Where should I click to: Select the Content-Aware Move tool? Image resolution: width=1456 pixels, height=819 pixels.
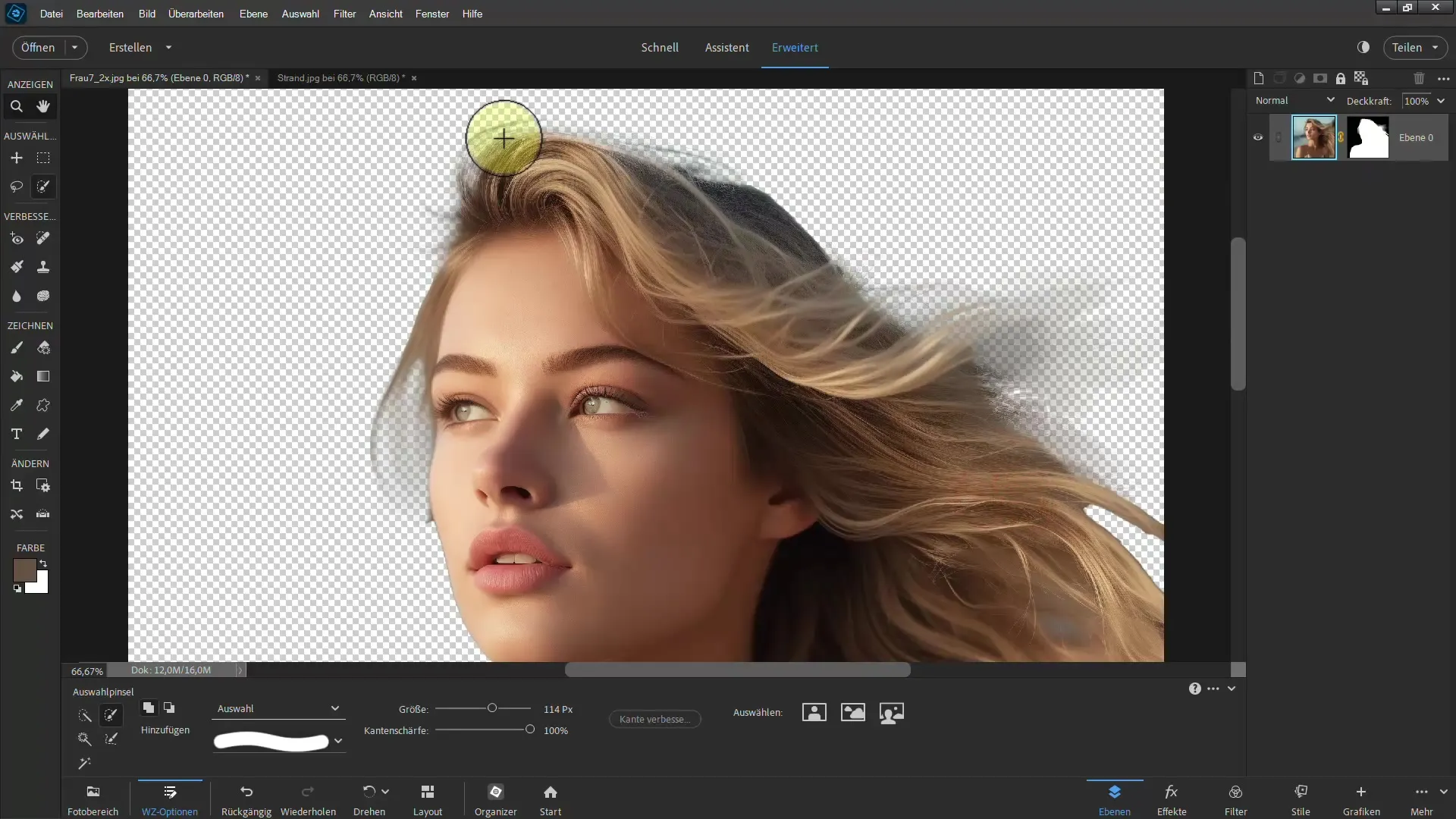(x=17, y=514)
